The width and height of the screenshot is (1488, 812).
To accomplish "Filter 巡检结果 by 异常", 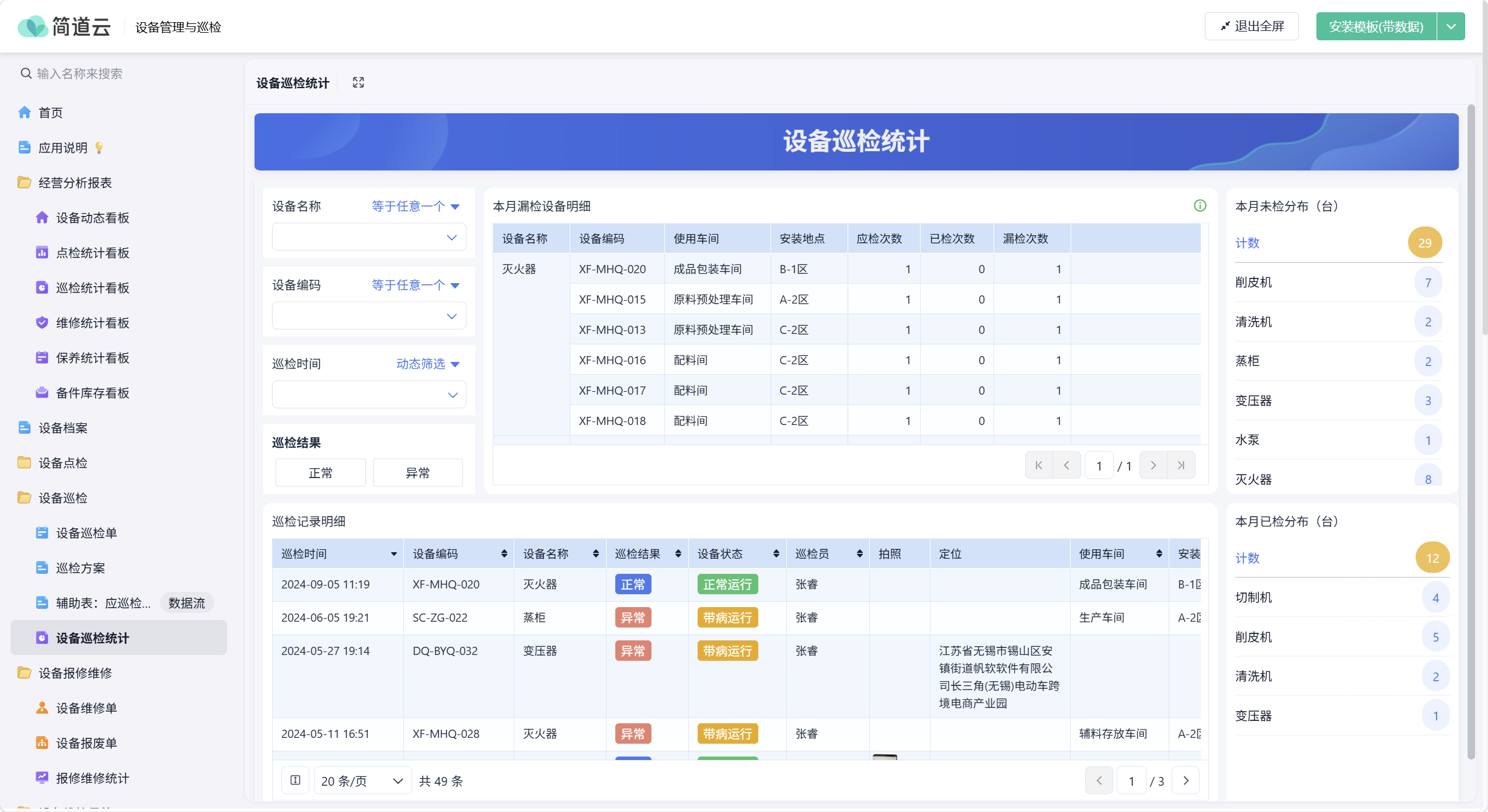I will [x=418, y=472].
